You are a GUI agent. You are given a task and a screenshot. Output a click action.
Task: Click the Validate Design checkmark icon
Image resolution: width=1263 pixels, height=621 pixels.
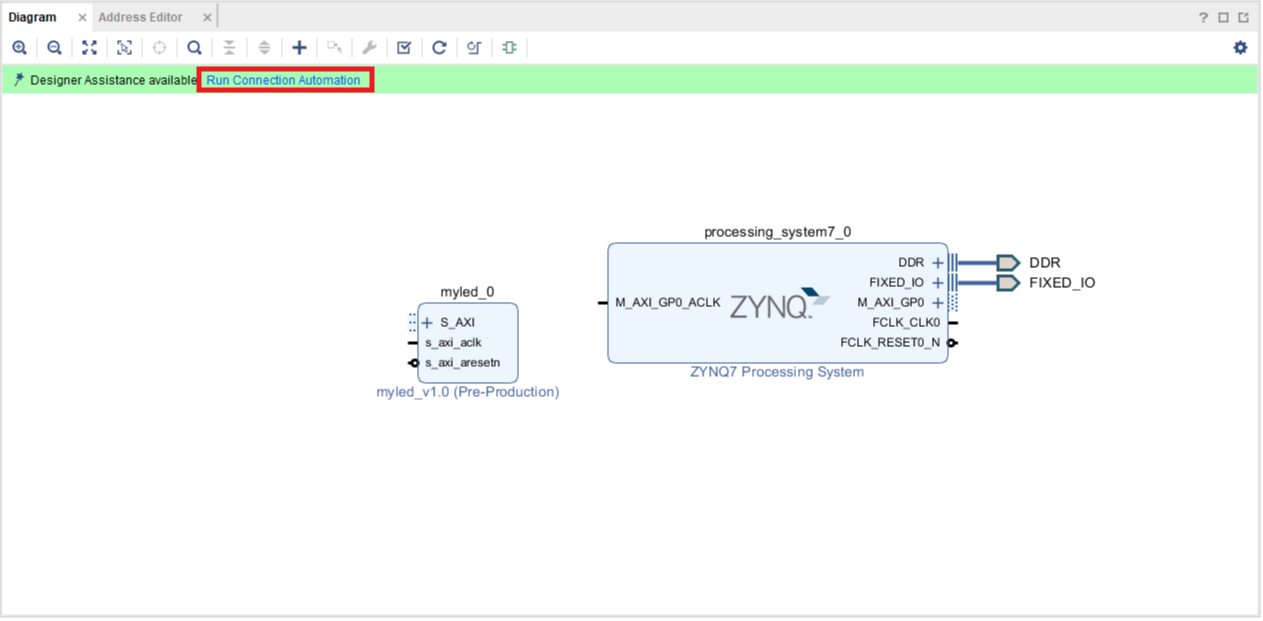point(404,47)
